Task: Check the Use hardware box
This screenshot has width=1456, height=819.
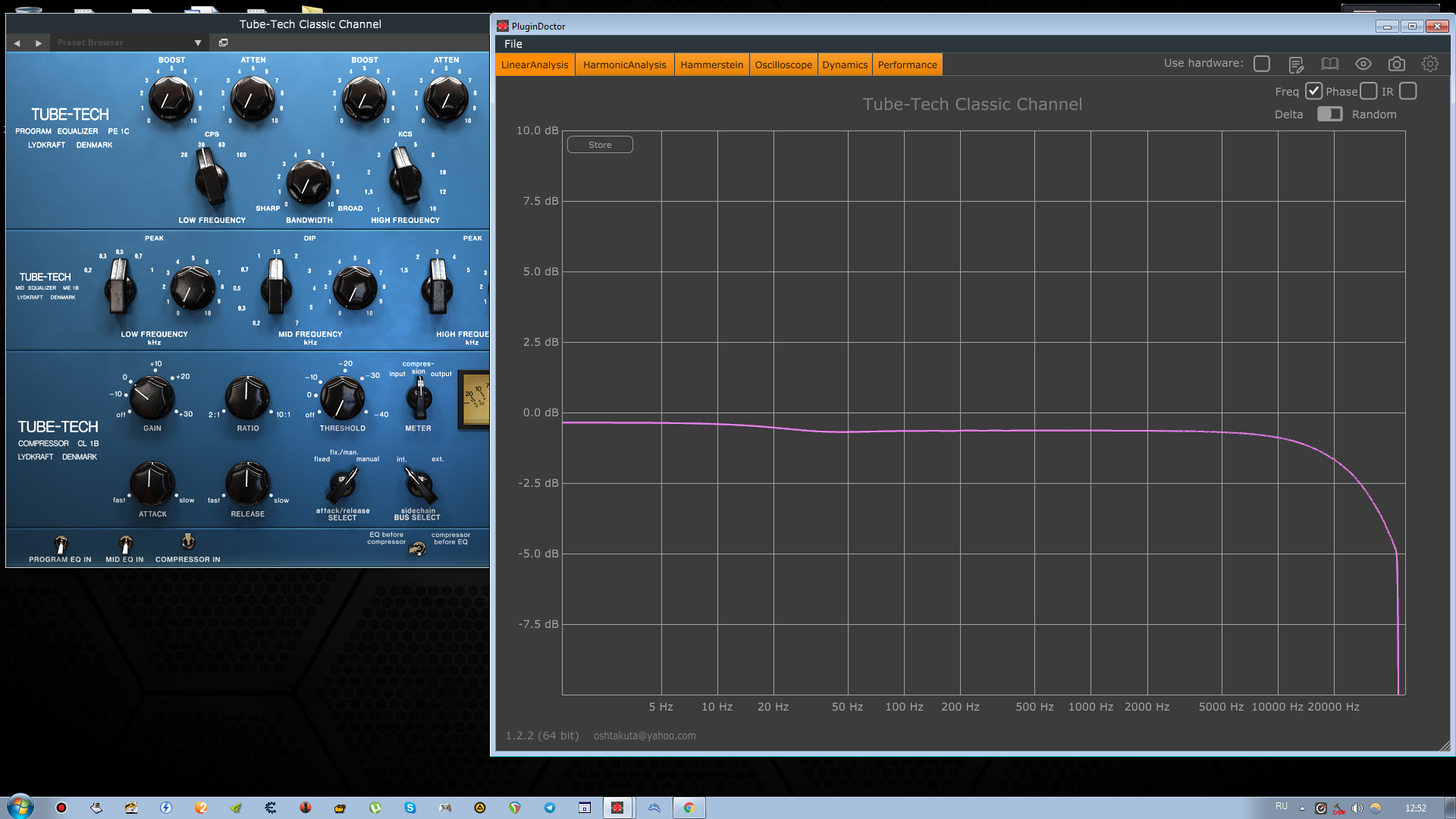Action: [1262, 64]
